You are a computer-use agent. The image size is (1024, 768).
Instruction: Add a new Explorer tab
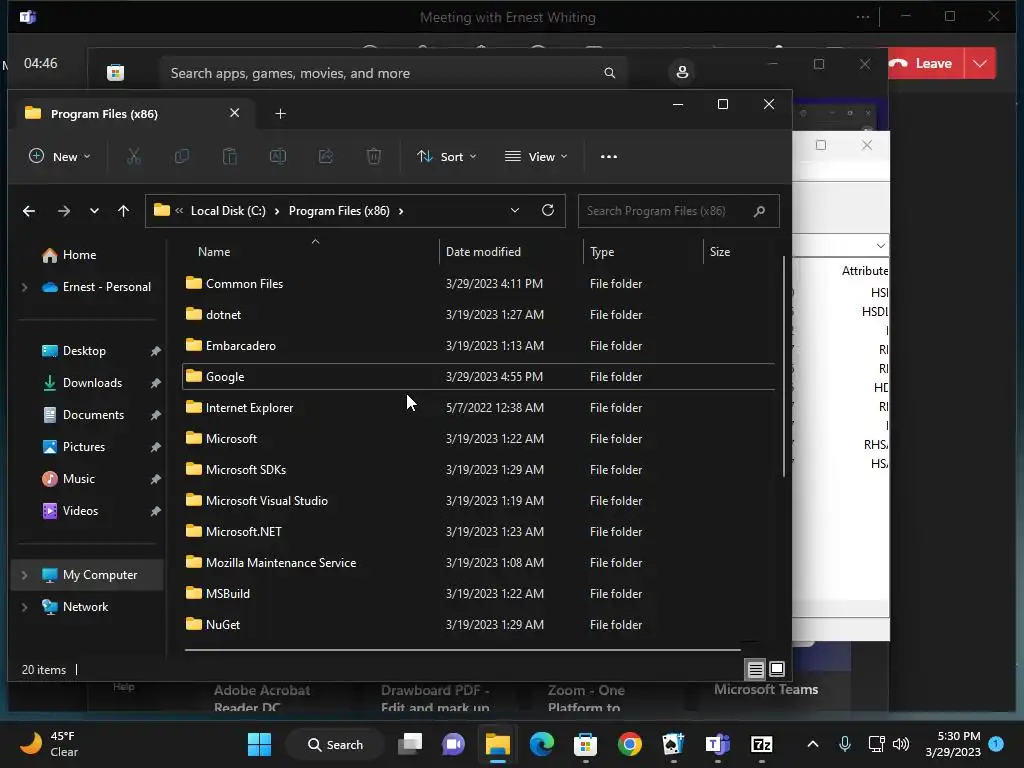click(280, 114)
